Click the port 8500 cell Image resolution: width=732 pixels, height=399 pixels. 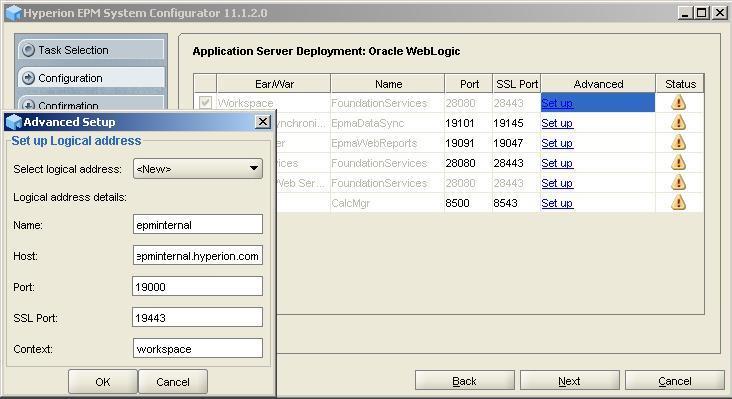coord(469,203)
